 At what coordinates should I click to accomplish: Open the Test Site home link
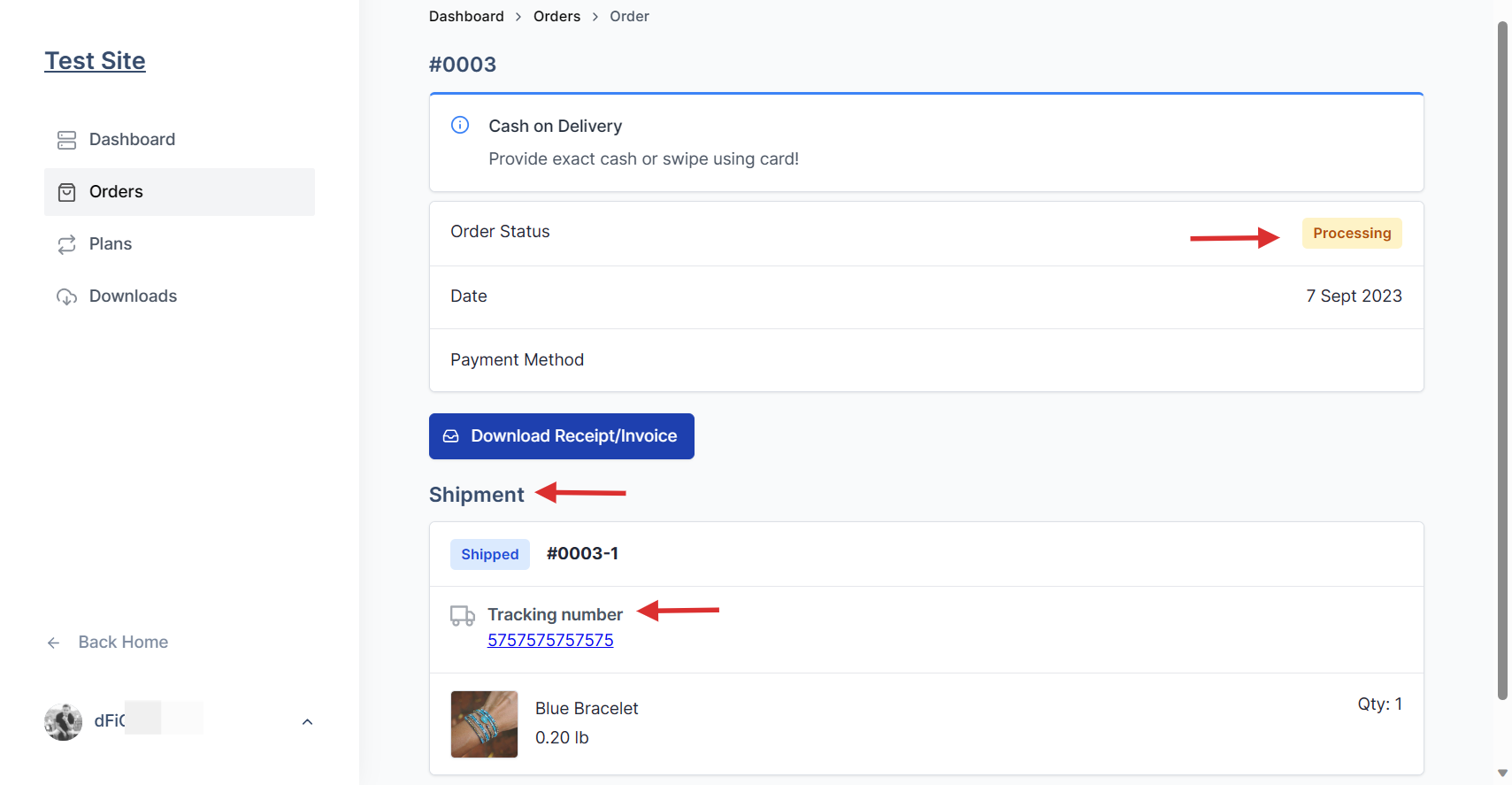[95, 61]
